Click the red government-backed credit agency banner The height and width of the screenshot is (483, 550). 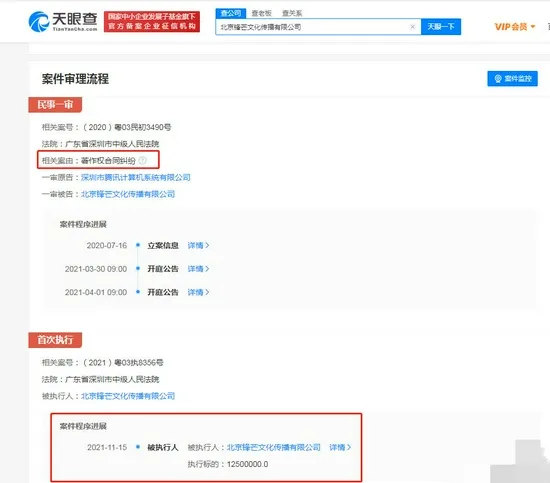(152, 21)
